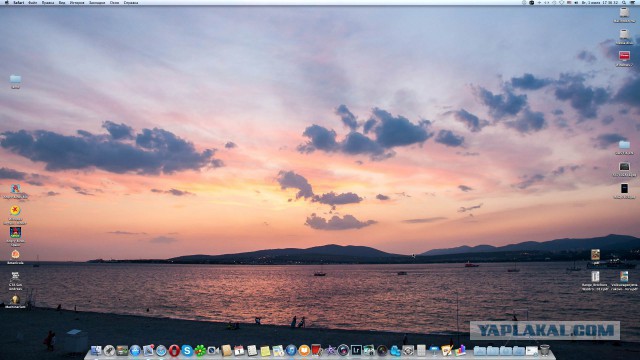
Task: Open the App Store from the Dock
Action: point(135,350)
